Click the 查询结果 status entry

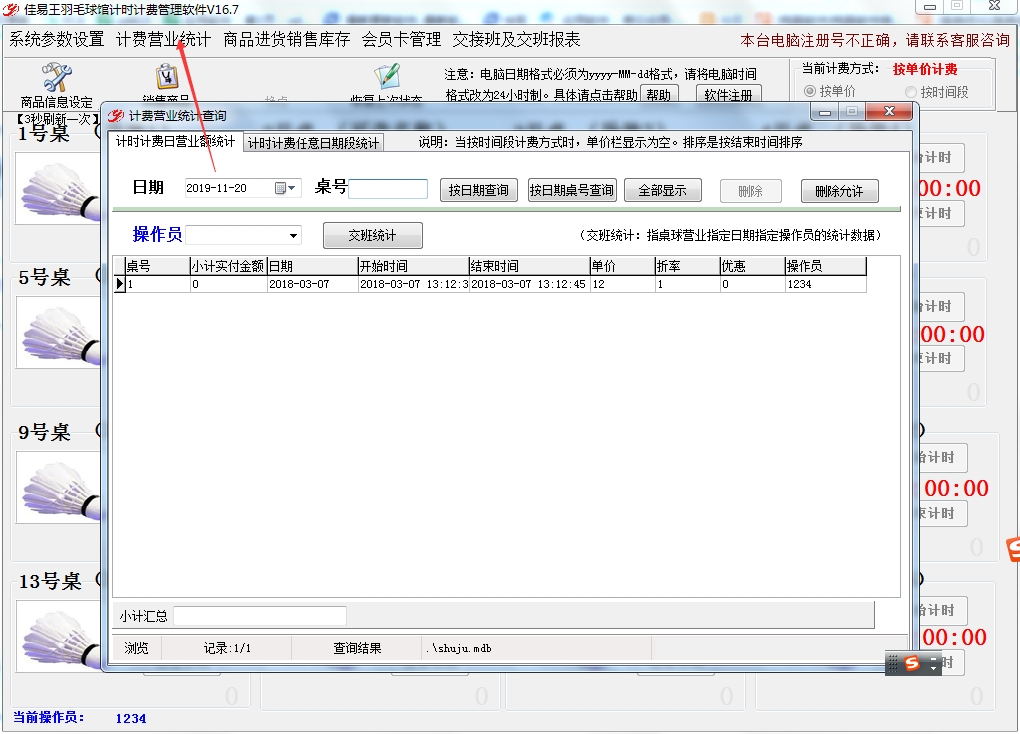coord(357,648)
